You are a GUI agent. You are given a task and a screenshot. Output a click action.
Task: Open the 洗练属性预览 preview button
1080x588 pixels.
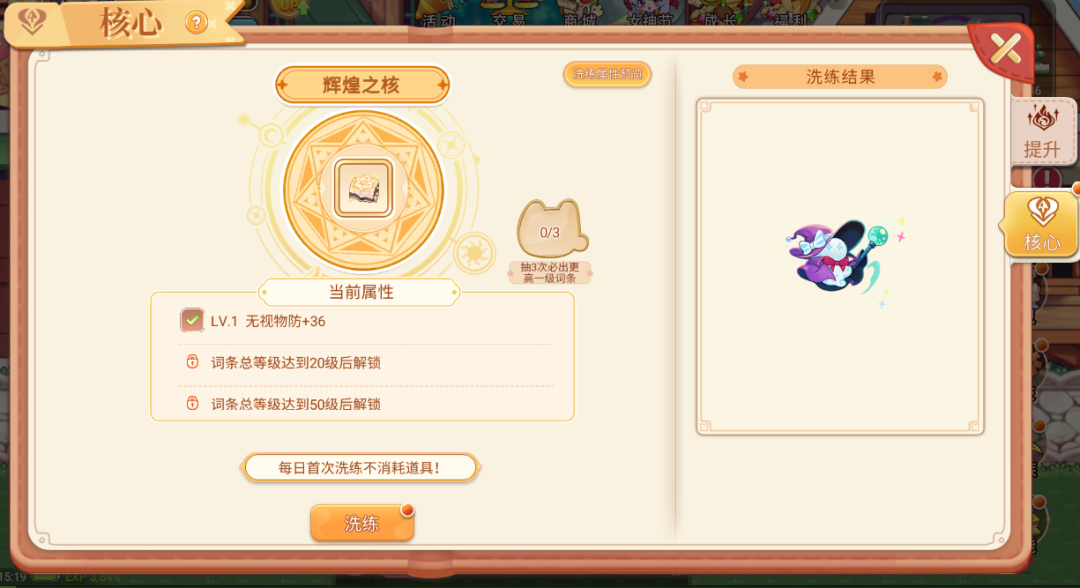click(607, 74)
